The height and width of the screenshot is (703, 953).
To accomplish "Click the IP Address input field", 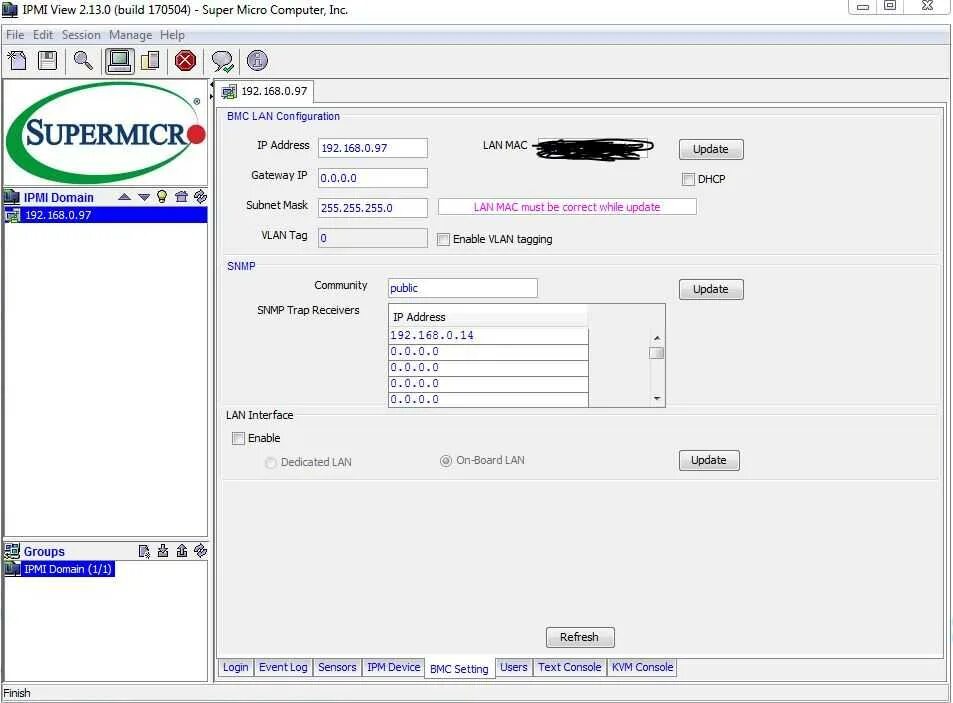I will pos(373,148).
